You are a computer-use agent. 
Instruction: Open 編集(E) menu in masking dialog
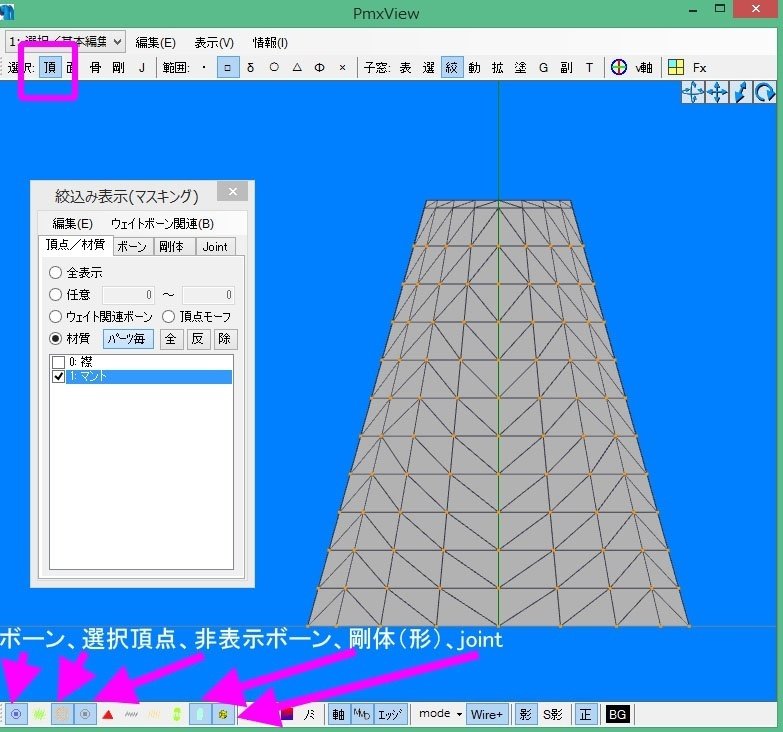72,224
